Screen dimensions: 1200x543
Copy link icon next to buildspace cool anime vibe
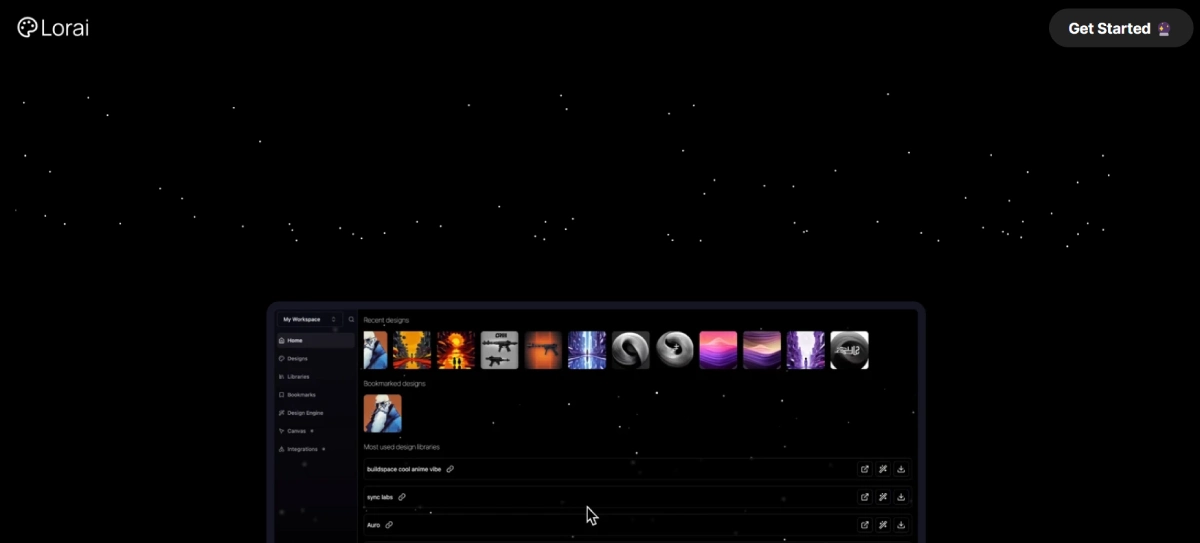coord(450,469)
